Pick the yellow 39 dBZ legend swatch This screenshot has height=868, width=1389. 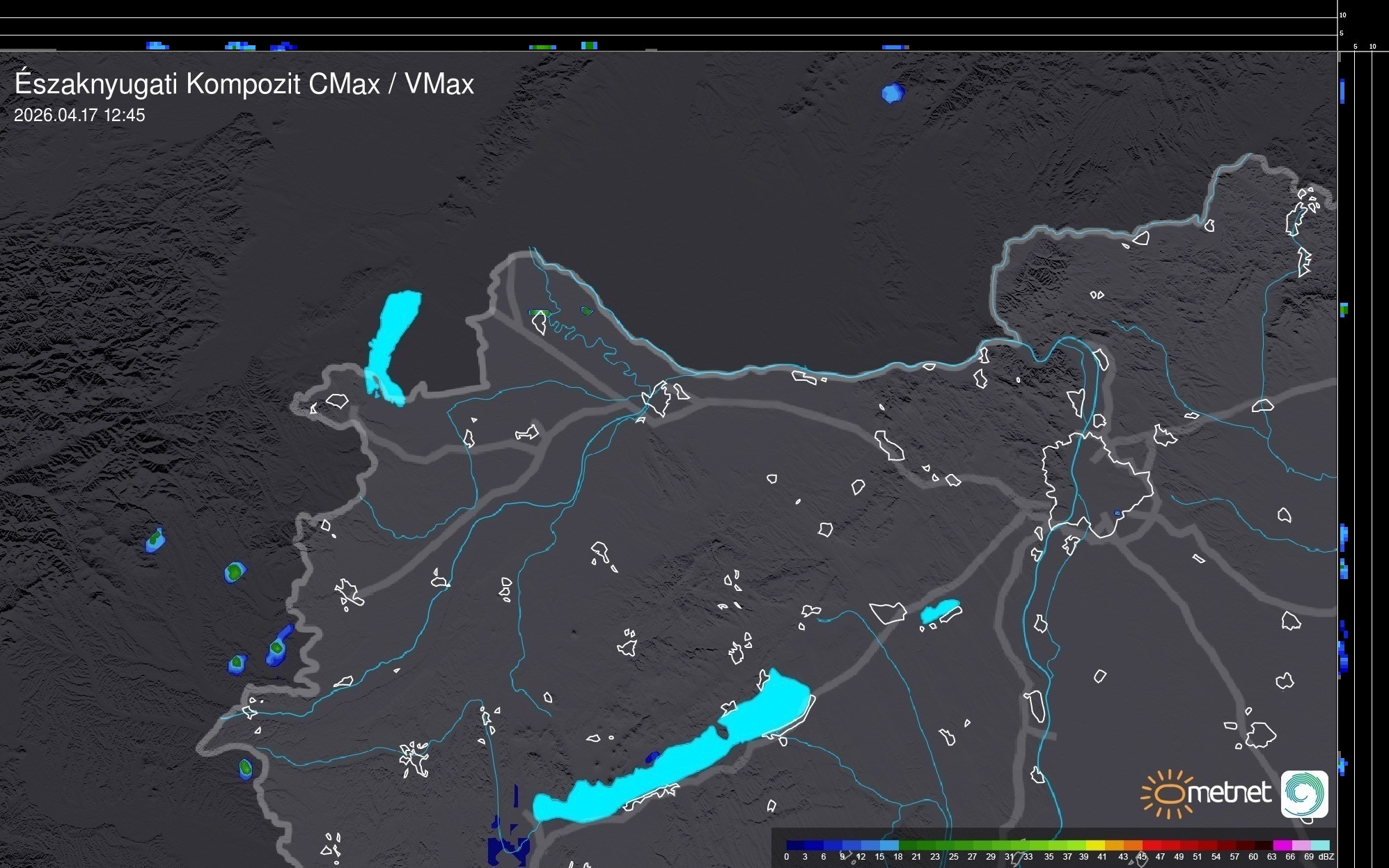pos(1094,846)
